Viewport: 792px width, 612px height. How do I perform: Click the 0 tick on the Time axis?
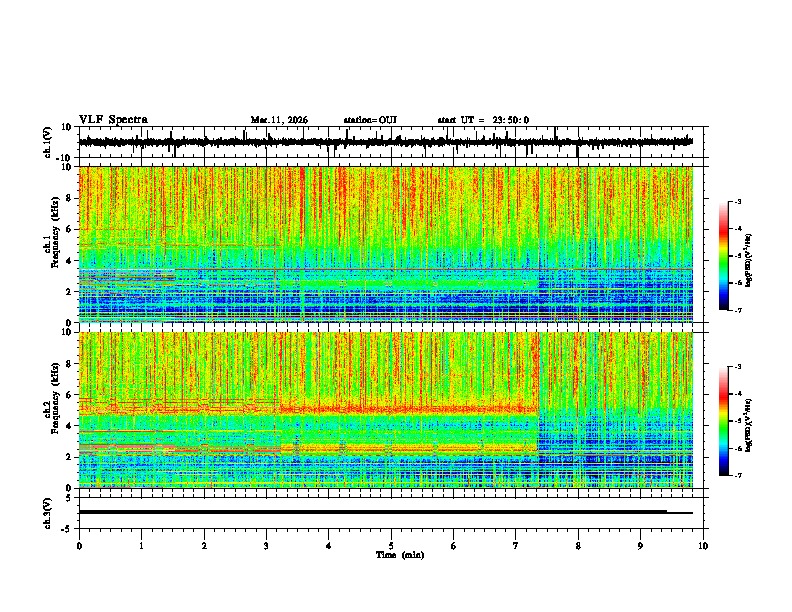tap(79, 546)
